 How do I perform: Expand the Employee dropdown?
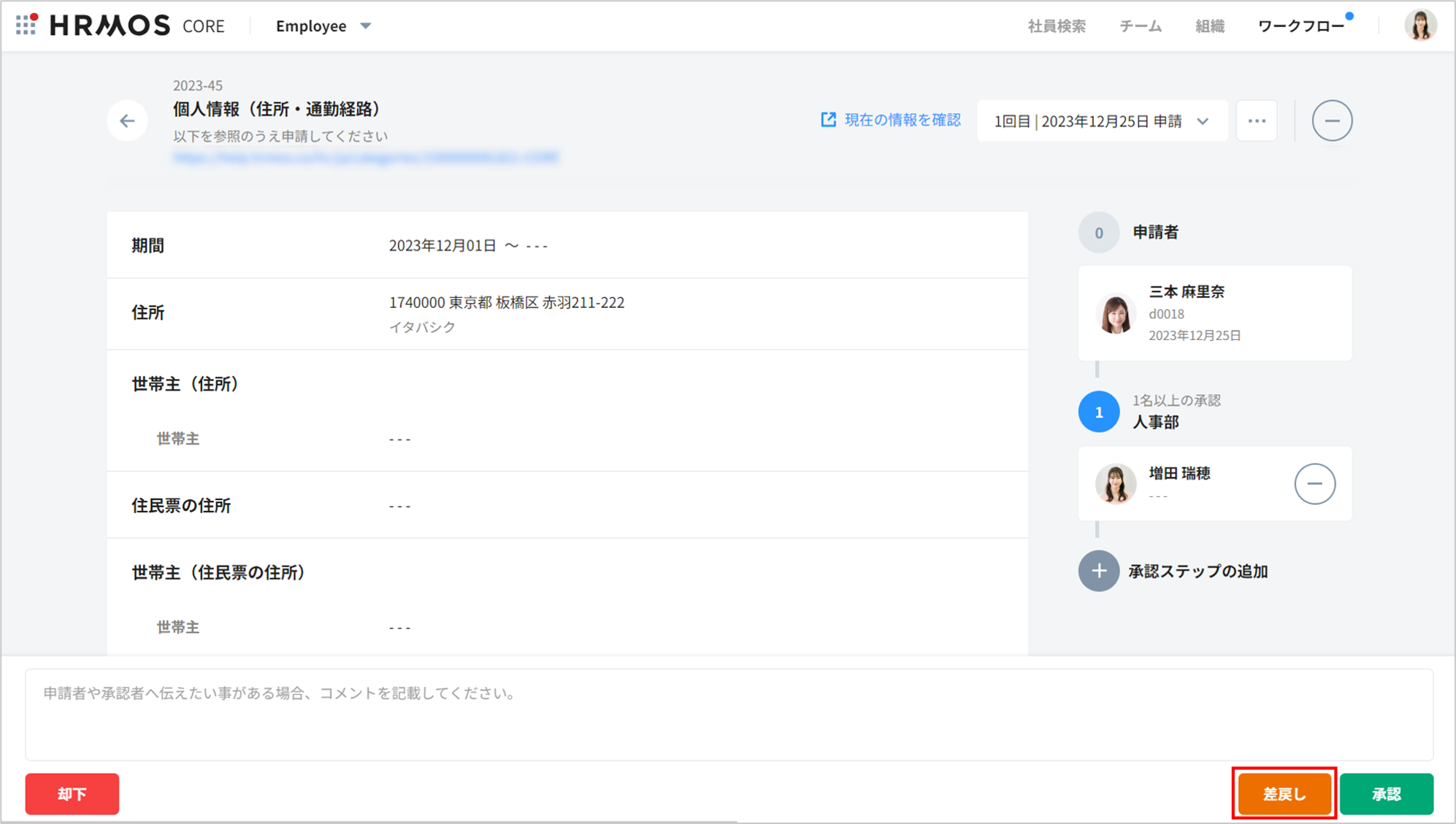point(323,26)
